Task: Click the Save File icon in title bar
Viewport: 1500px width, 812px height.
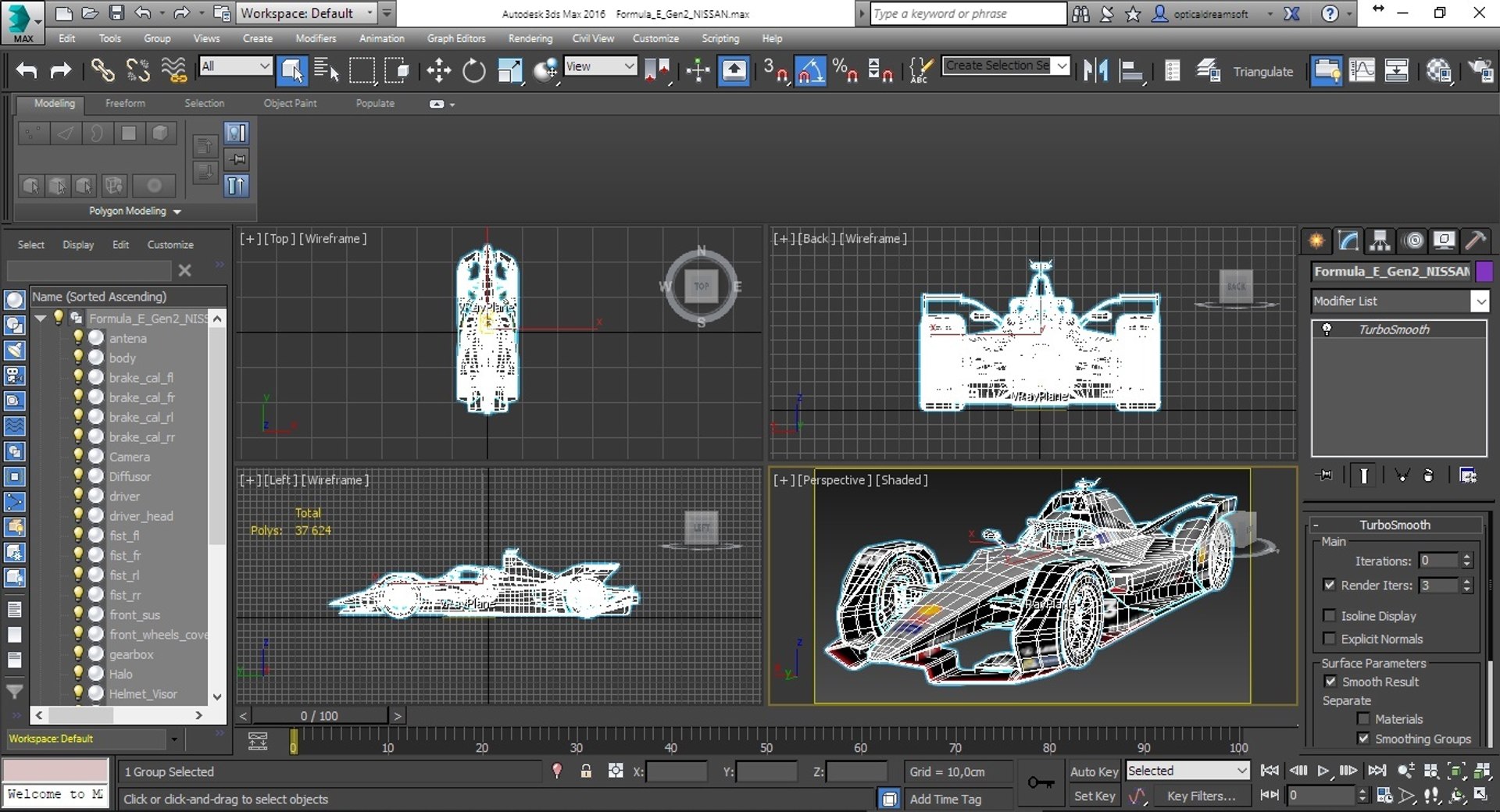Action: click(x=116, y=12)
